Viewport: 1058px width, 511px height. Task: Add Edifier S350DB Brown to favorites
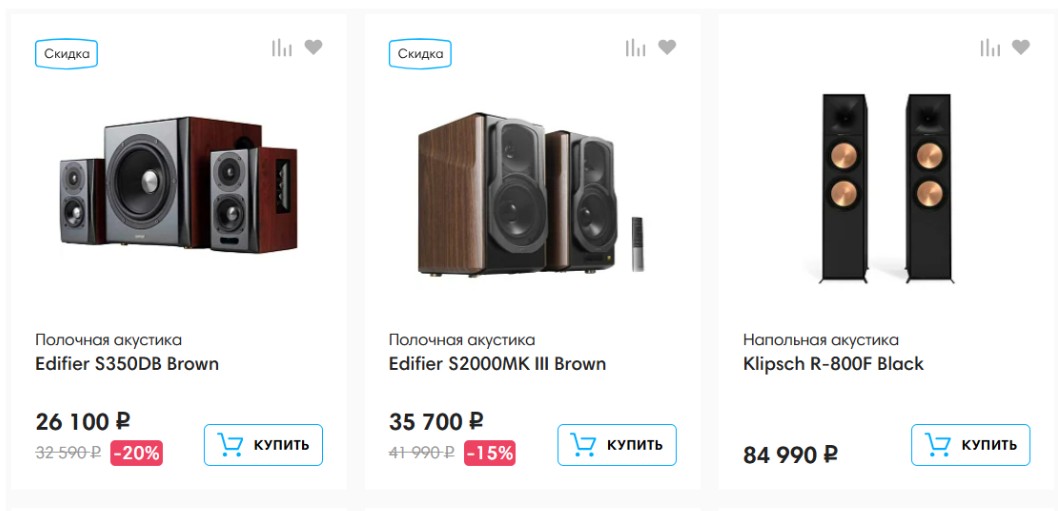[x=314, y=47]
